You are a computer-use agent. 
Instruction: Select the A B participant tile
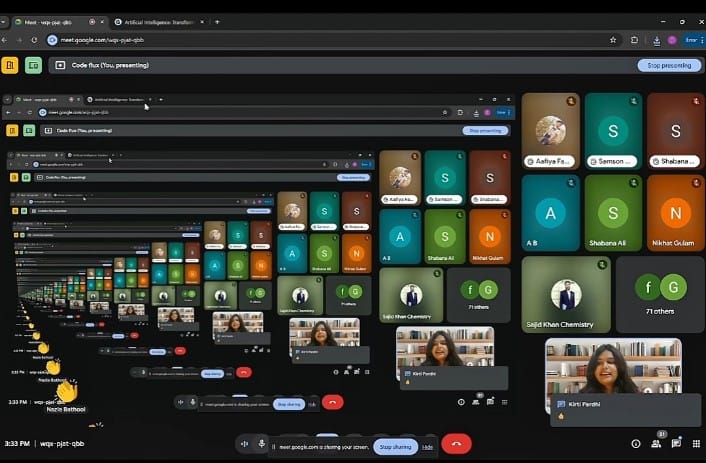551,213
